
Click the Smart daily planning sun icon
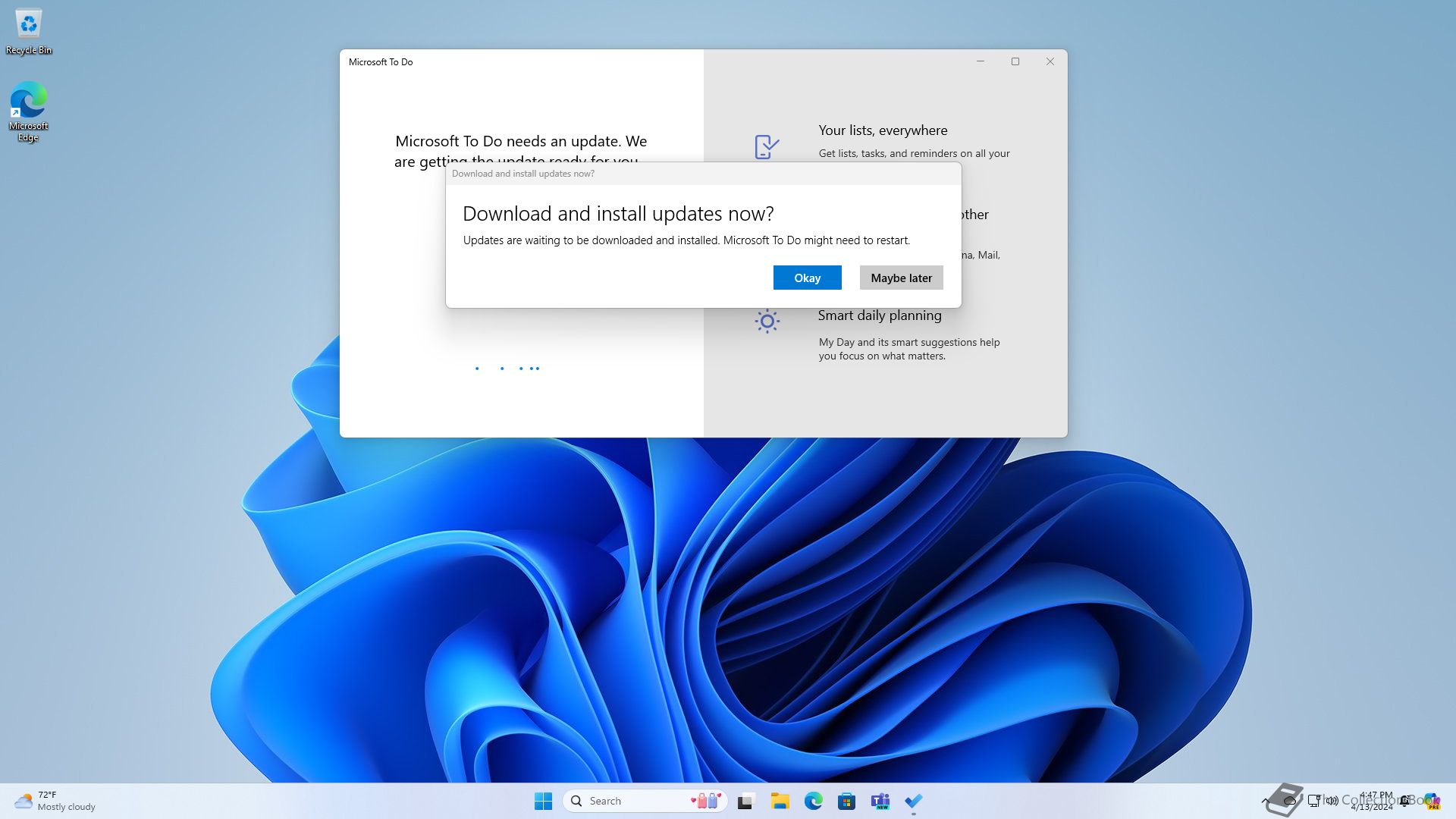767,321
